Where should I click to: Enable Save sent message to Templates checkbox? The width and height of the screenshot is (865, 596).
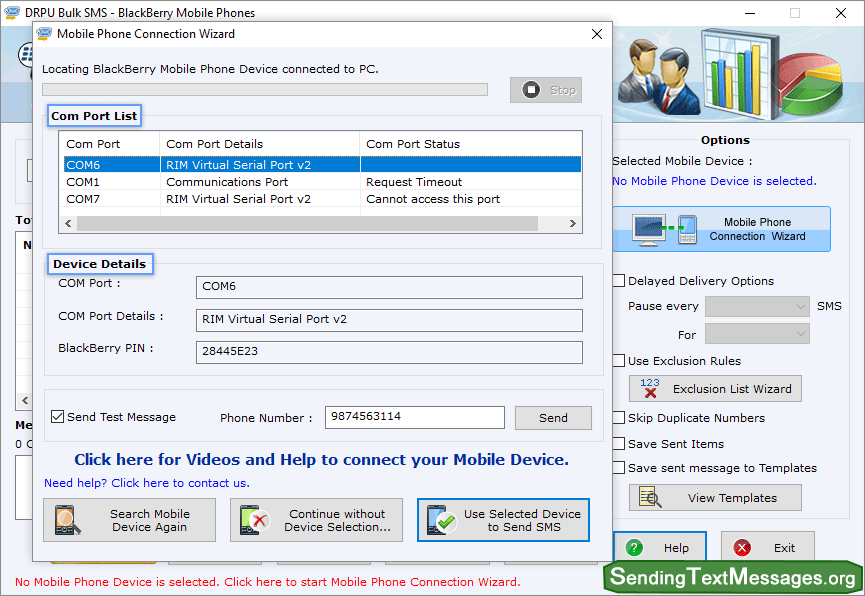coord(619,467)
